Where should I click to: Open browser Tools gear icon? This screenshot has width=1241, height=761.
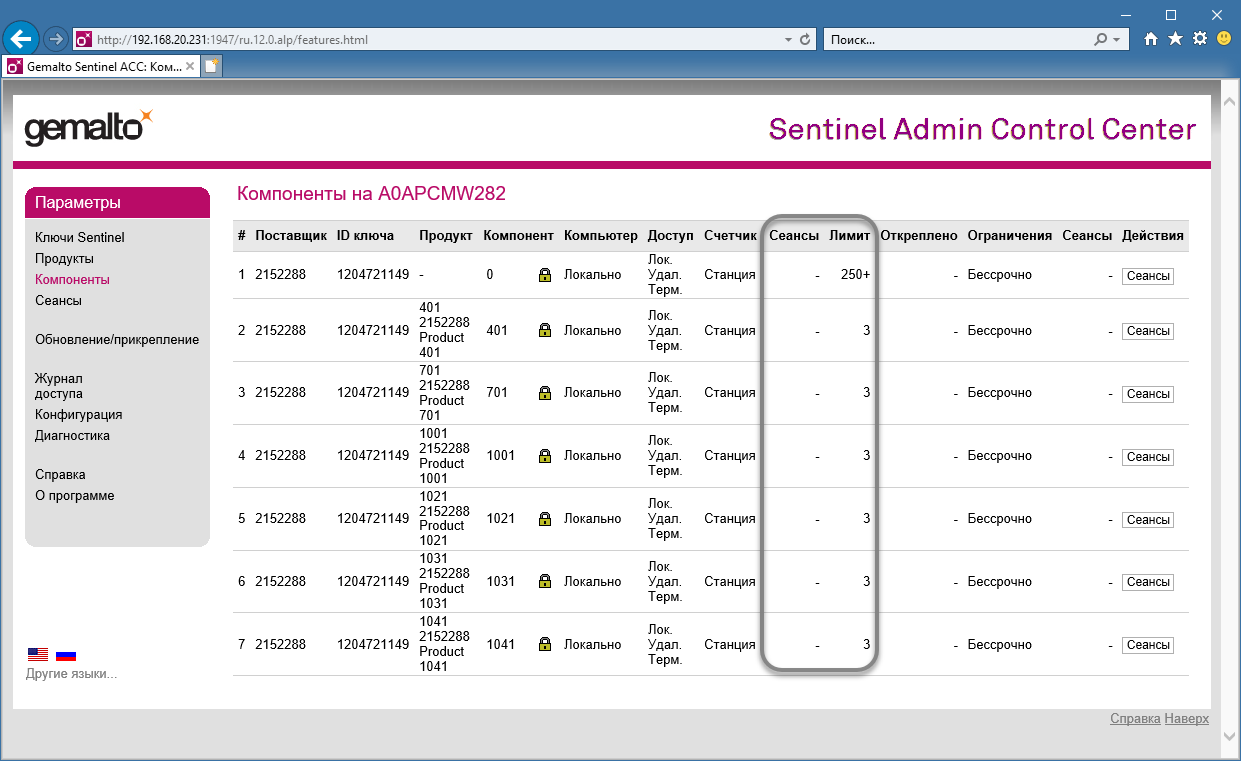(x=1199, y=39)
